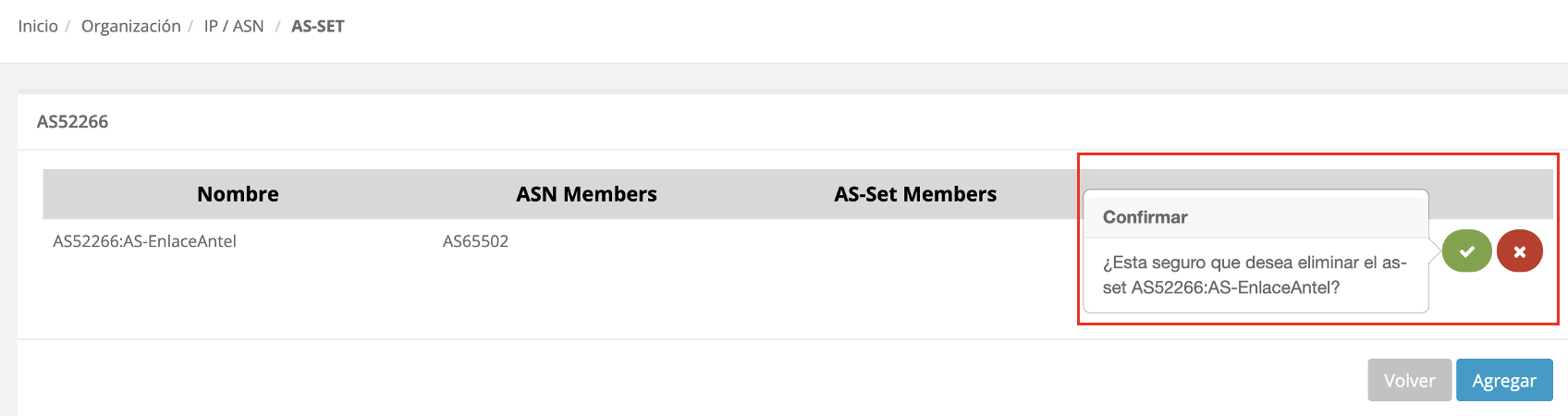Image resolution: width=1568 pixels, height=416 pixels.
Task: Navigate to IP / ASN breadcrumb
Action: point(234,26)
